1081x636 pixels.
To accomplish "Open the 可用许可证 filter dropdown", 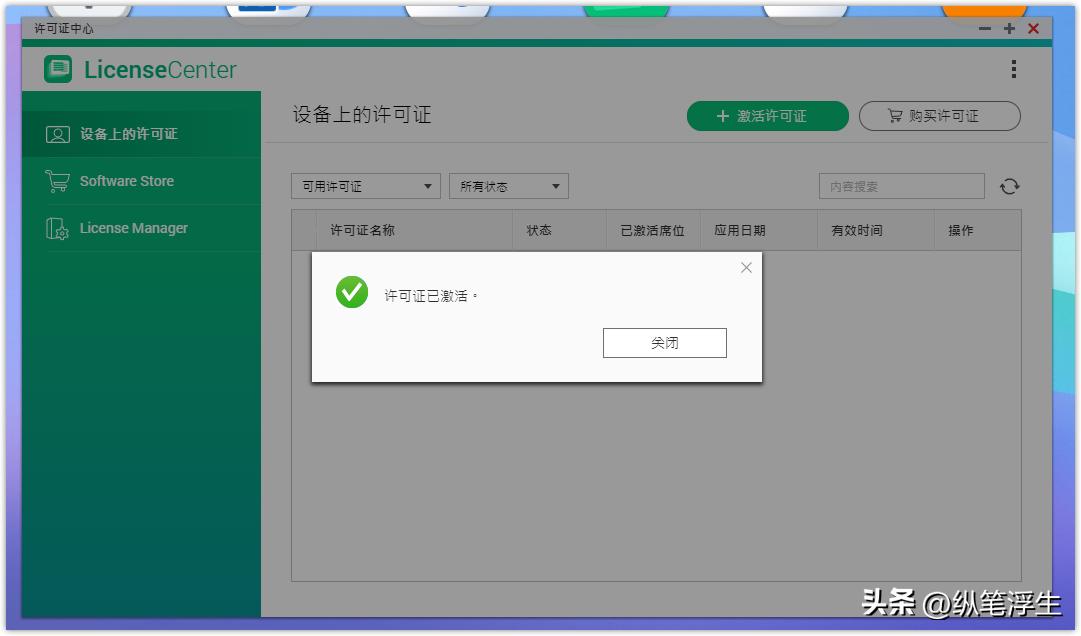I will [x=365, y=186].
